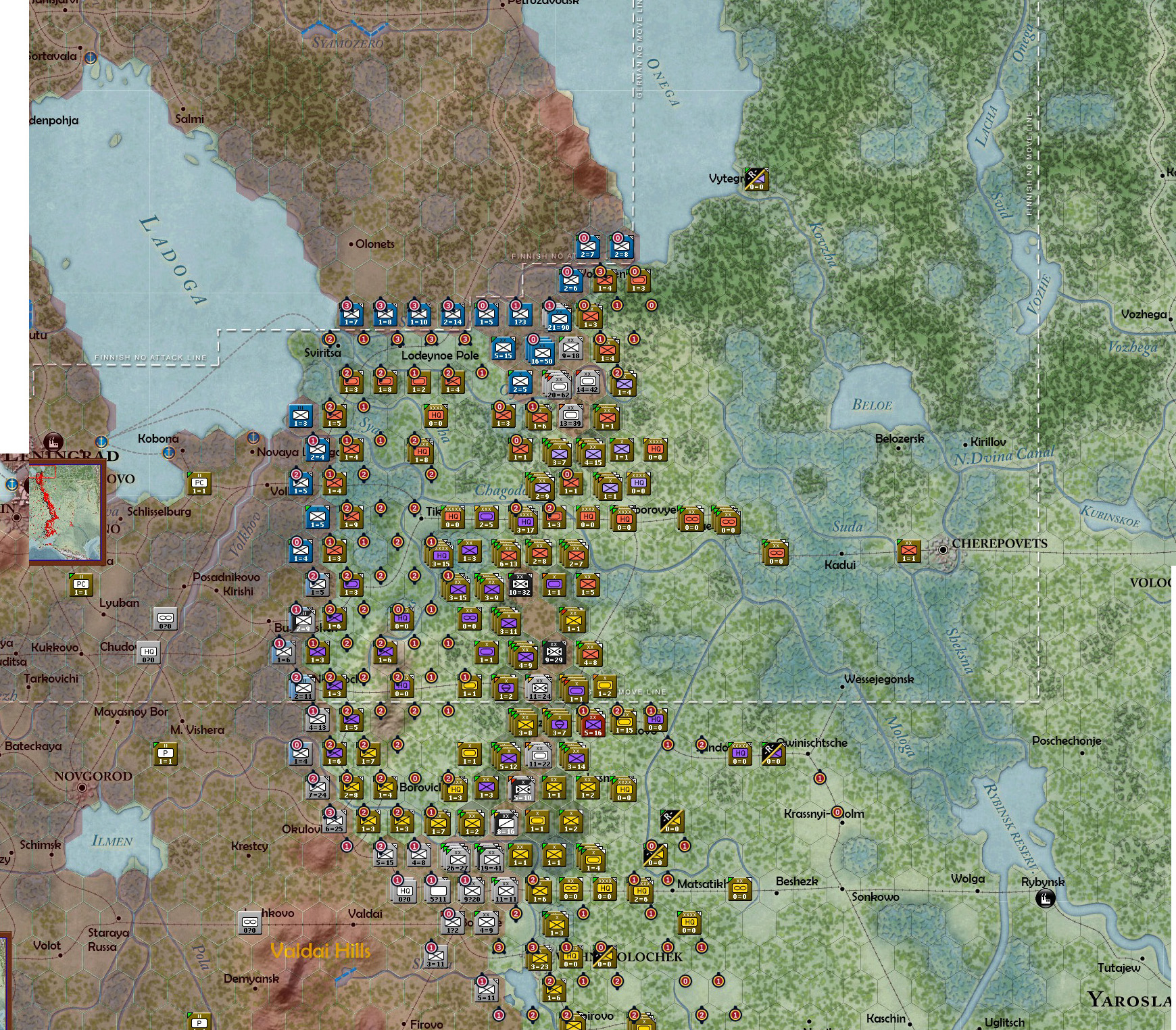Select the rail repair unit by Ovinischtsche
Image resolution: width=1176 pixels, height=1030 pixels.
pyautogui.click(x=773, y=754)
